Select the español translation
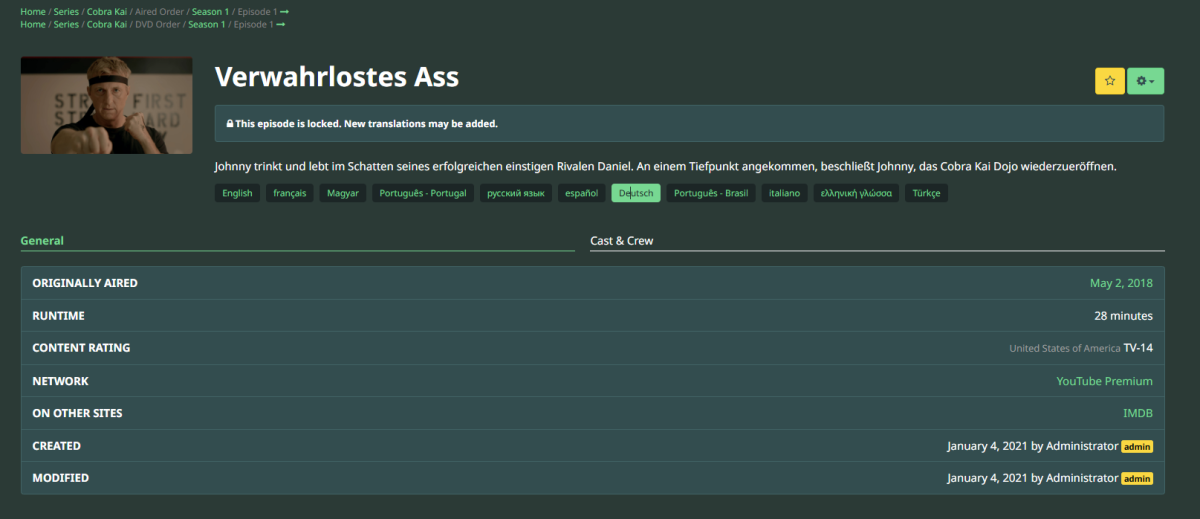Viewport: 1200px width, 519px height. 581,193
